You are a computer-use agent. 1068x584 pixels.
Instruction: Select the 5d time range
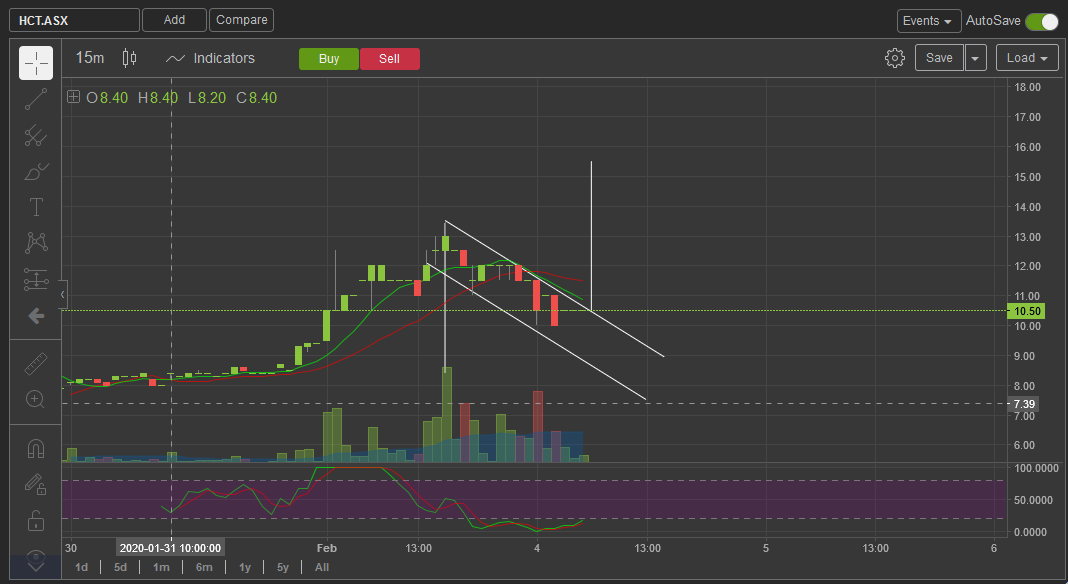(121, 567)
